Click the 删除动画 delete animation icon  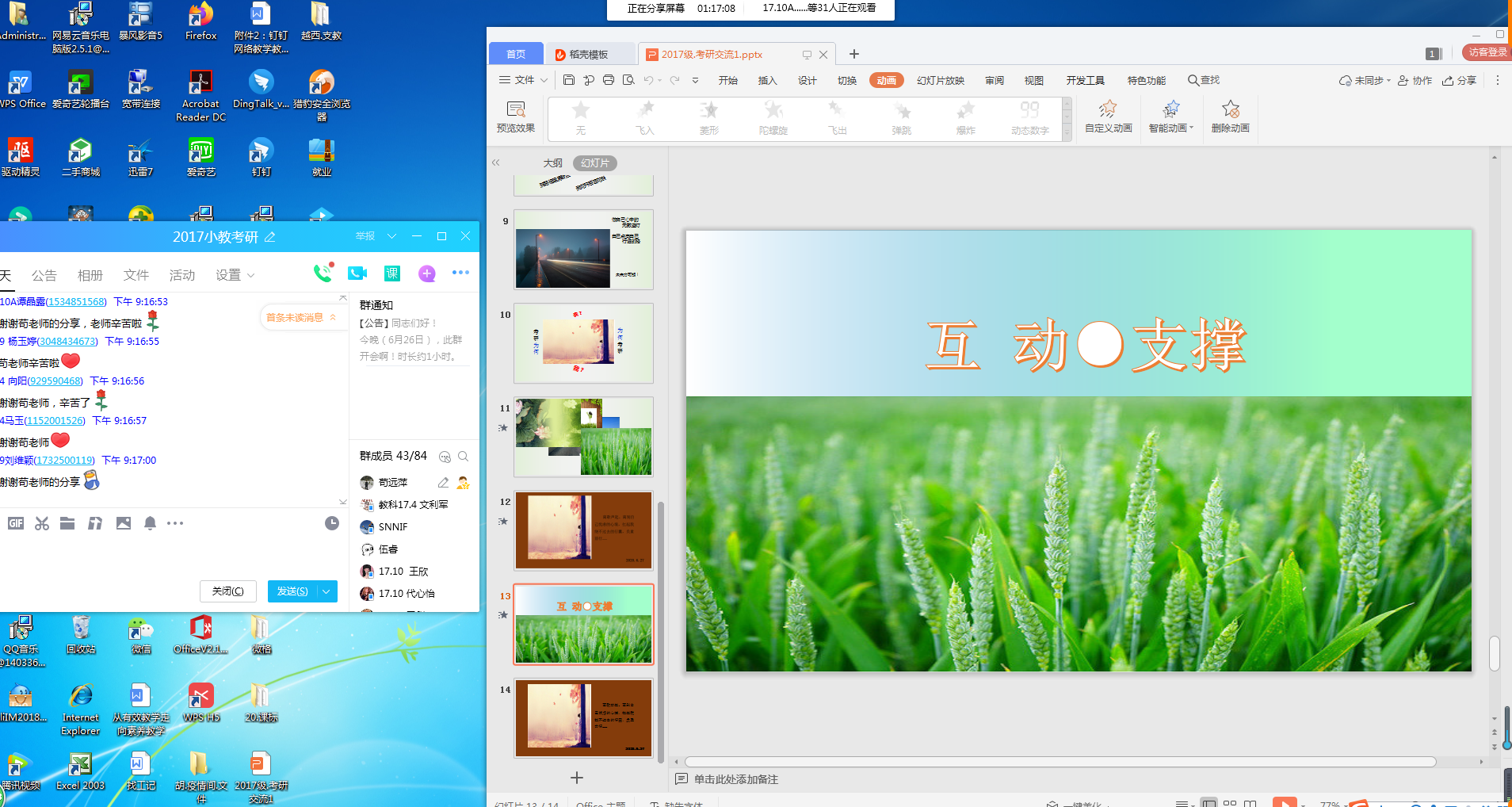1230,116
